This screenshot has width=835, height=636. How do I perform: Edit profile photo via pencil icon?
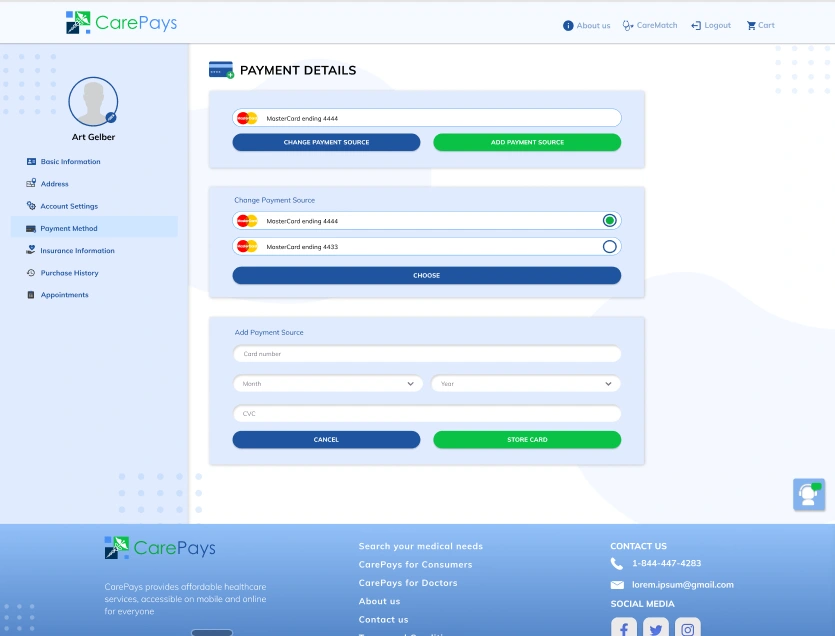tap(111, 118)
